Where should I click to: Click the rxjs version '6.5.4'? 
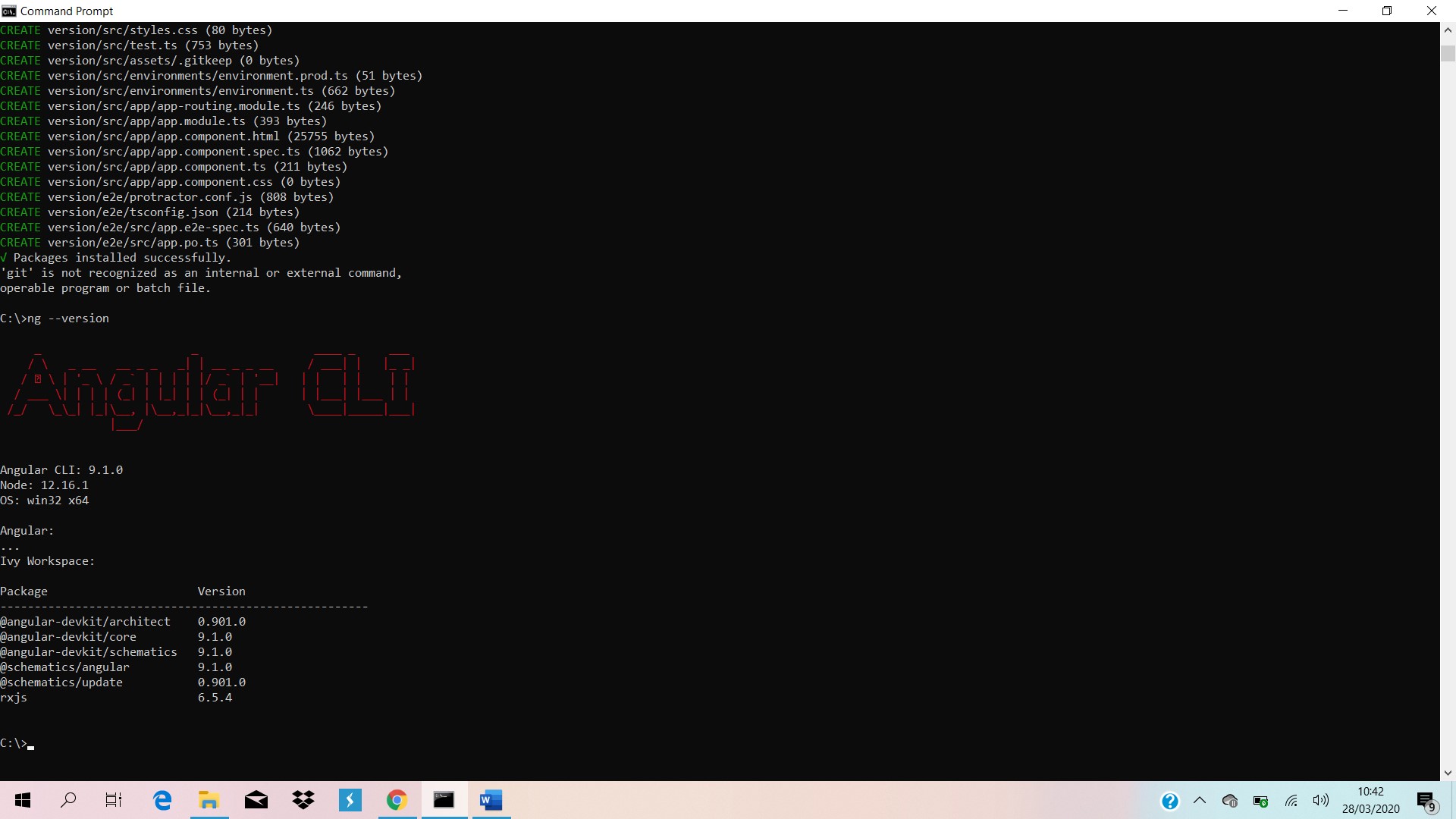[x=215, y=698]
